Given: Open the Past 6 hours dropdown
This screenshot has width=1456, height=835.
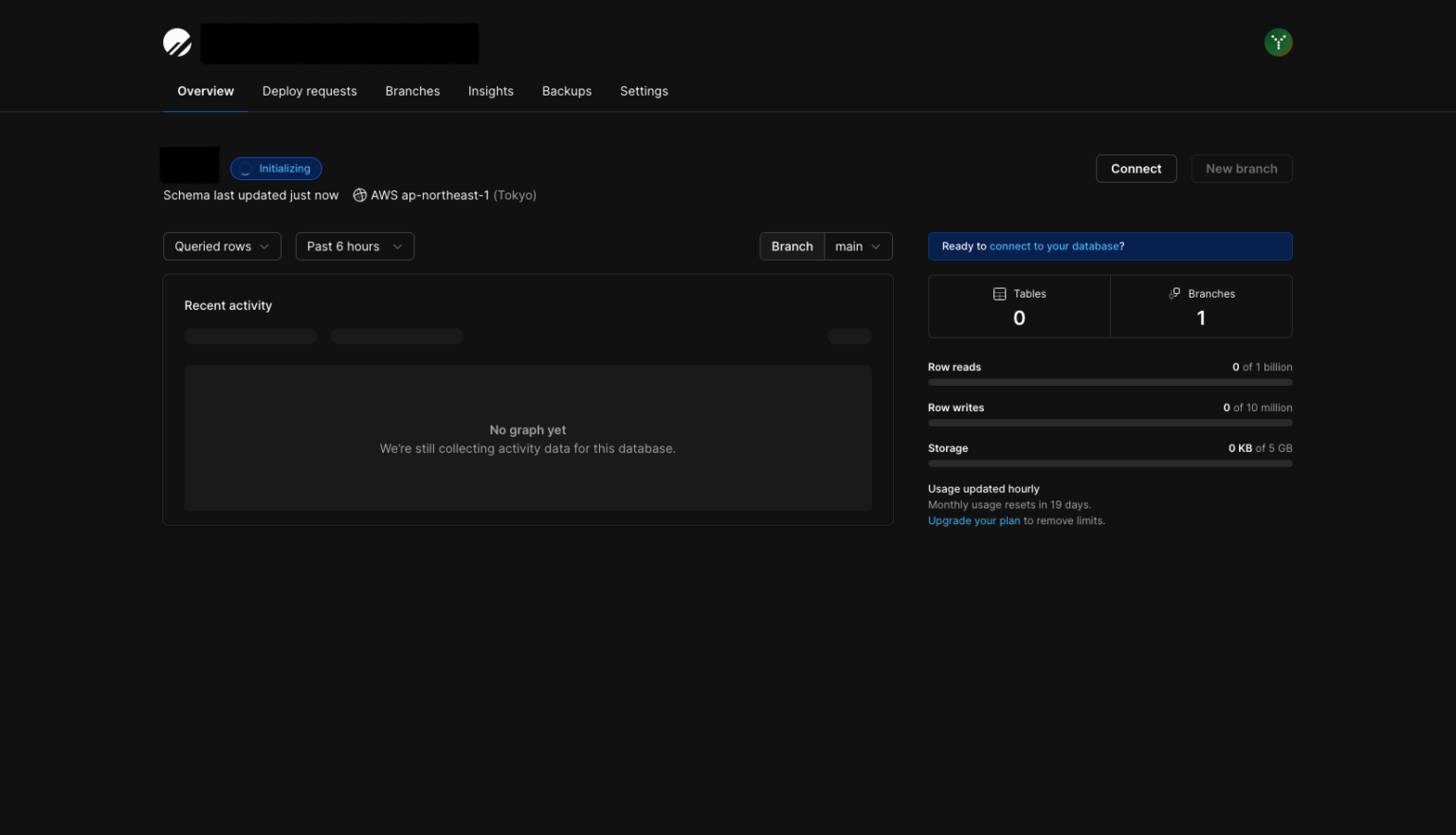Looking at the screenshot, I should (355, 246).
